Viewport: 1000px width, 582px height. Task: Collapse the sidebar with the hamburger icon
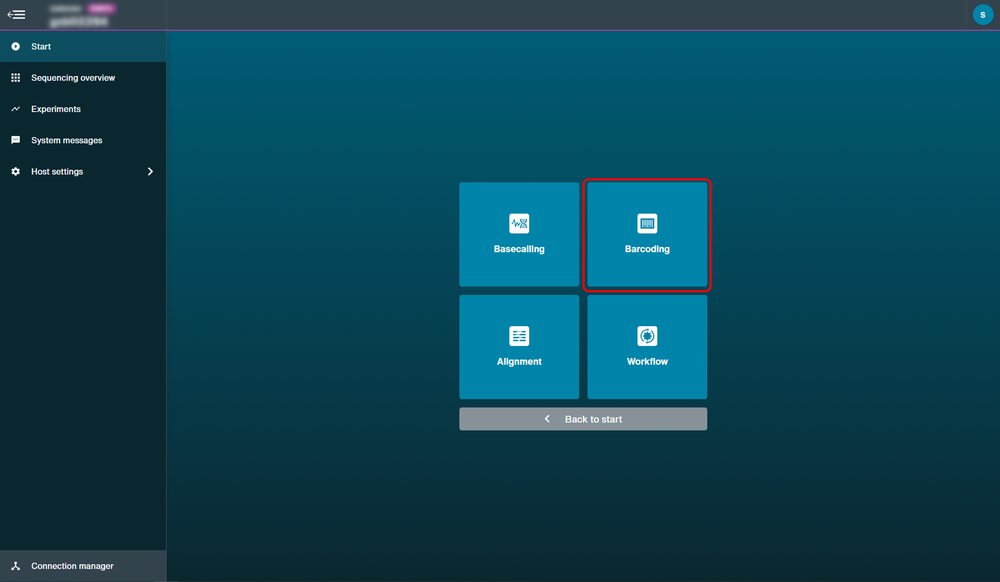point(17,14)
